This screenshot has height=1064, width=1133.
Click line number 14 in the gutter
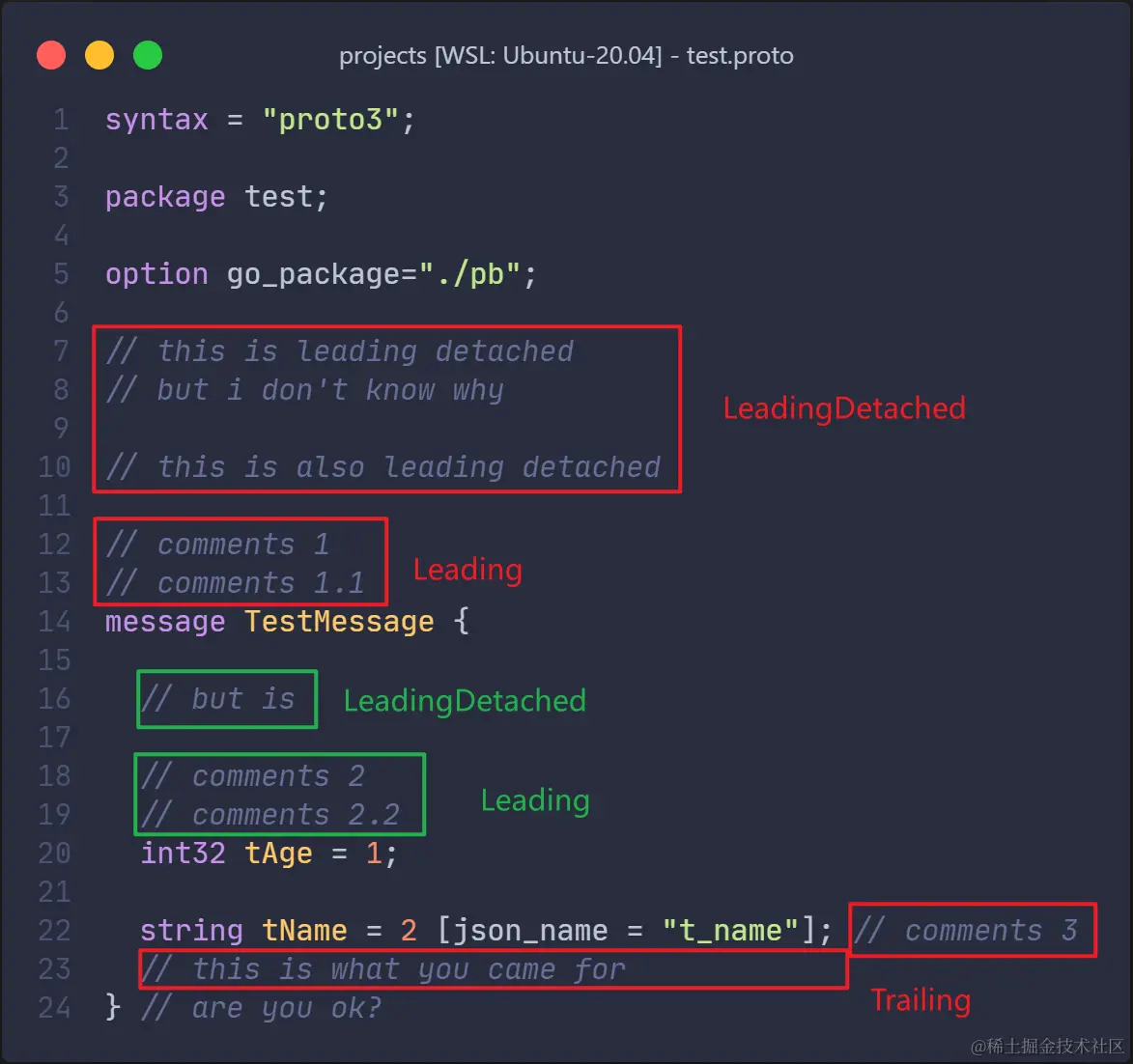click(x=54, y=622)
